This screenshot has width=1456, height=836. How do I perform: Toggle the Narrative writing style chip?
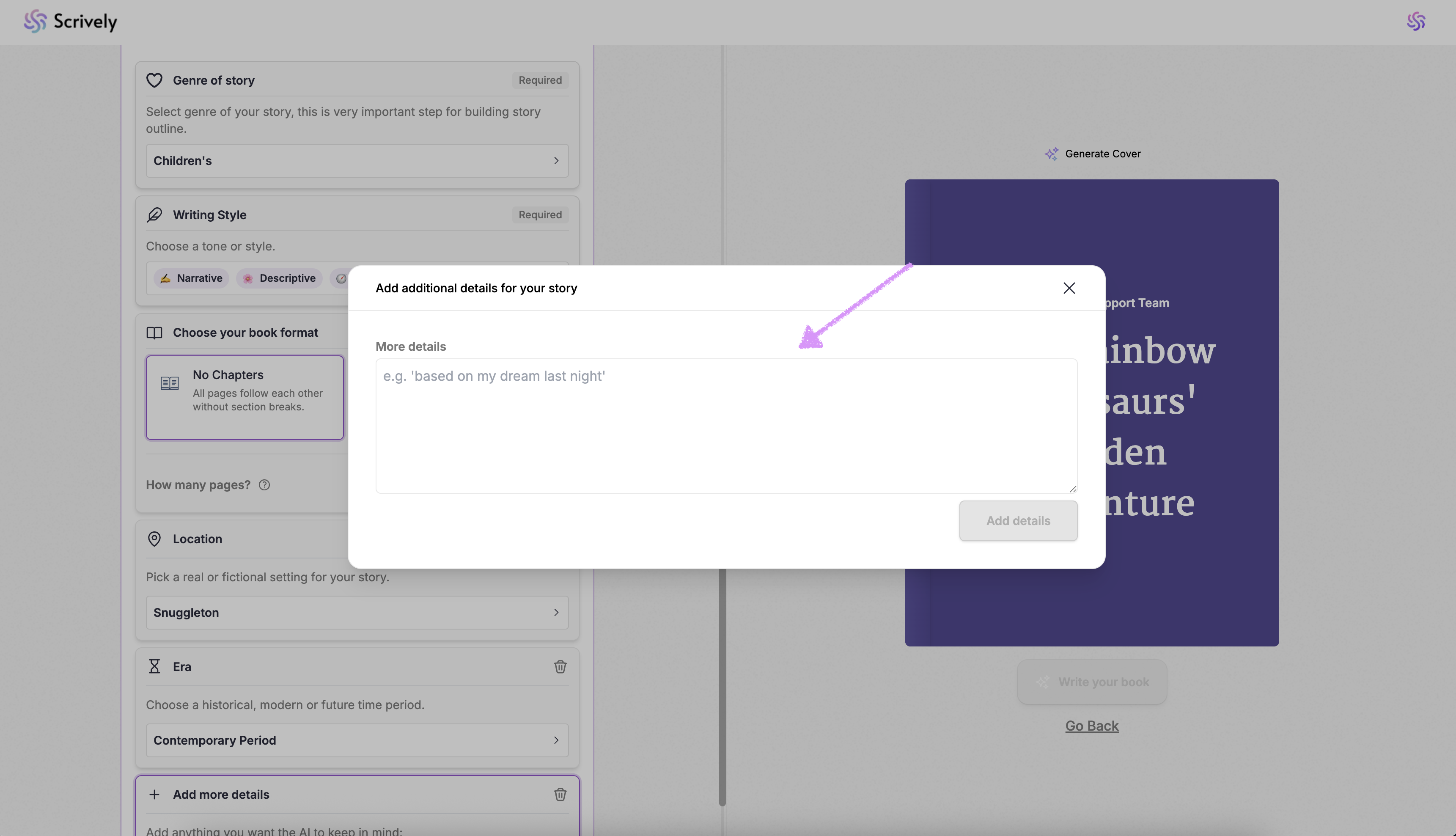[x=191, y=278]
